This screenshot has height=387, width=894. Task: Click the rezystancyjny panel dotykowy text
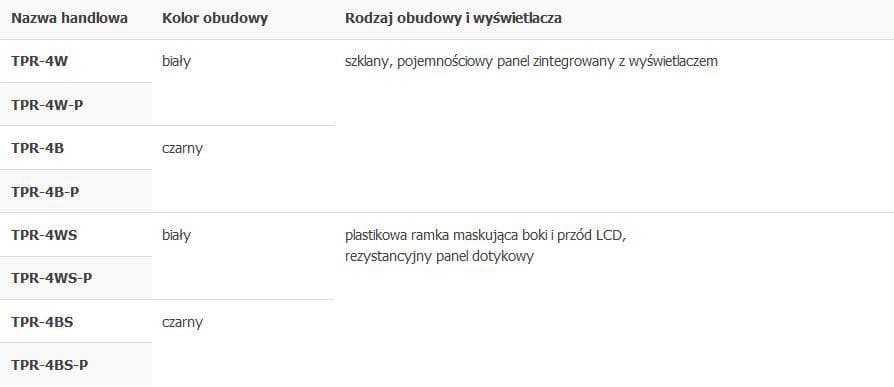[439, 256]
